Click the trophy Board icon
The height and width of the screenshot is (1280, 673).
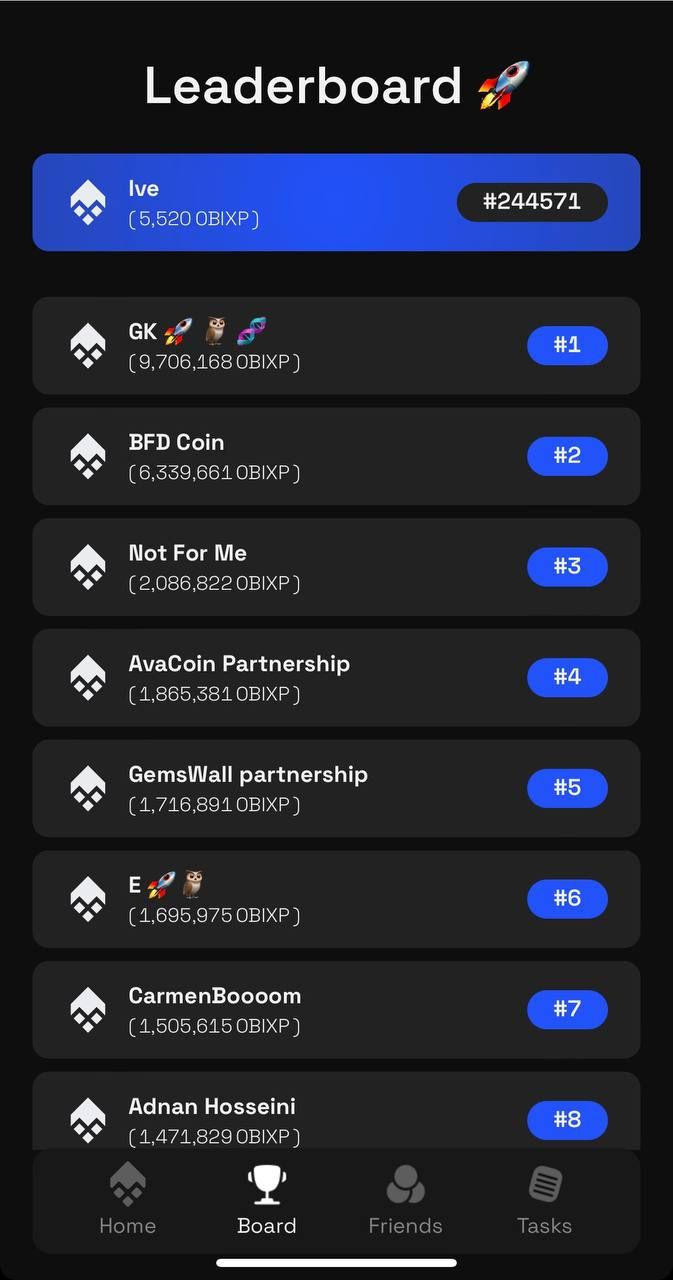click(266, 1185)
